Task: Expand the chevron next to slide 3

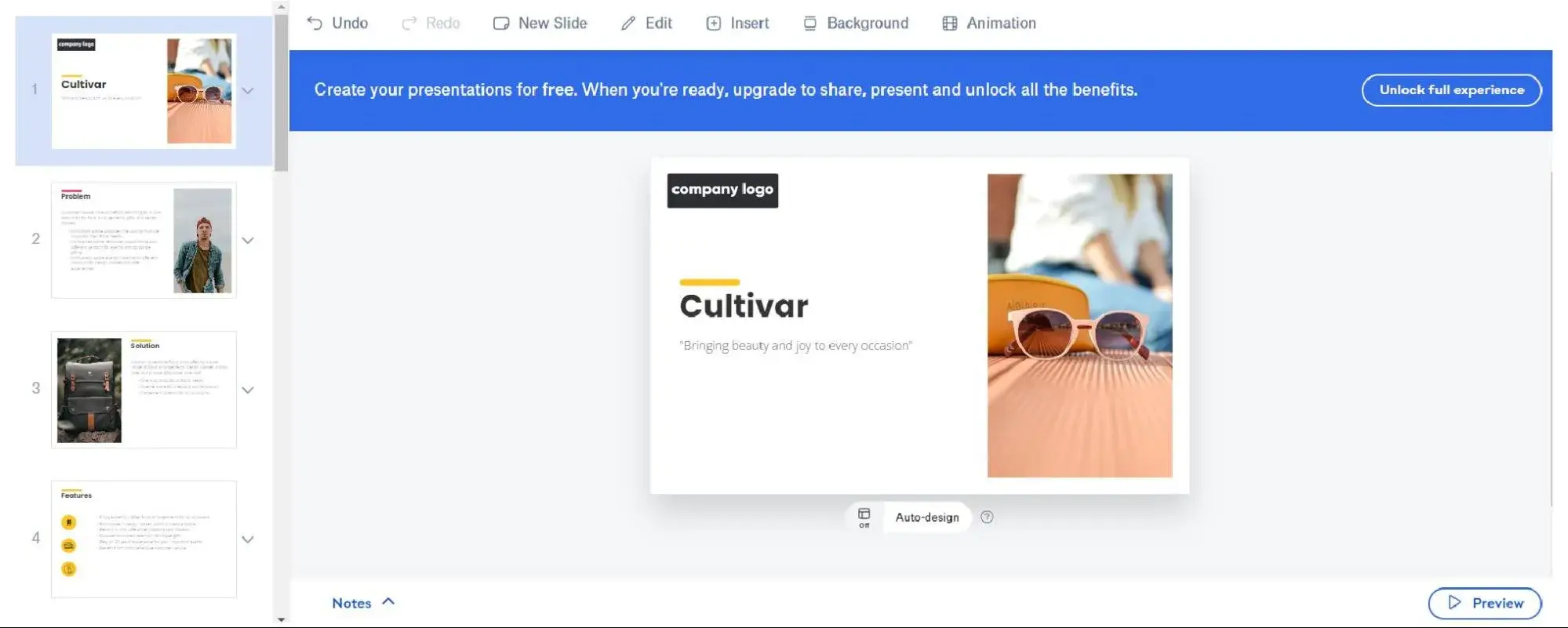Action: [248, 390]
